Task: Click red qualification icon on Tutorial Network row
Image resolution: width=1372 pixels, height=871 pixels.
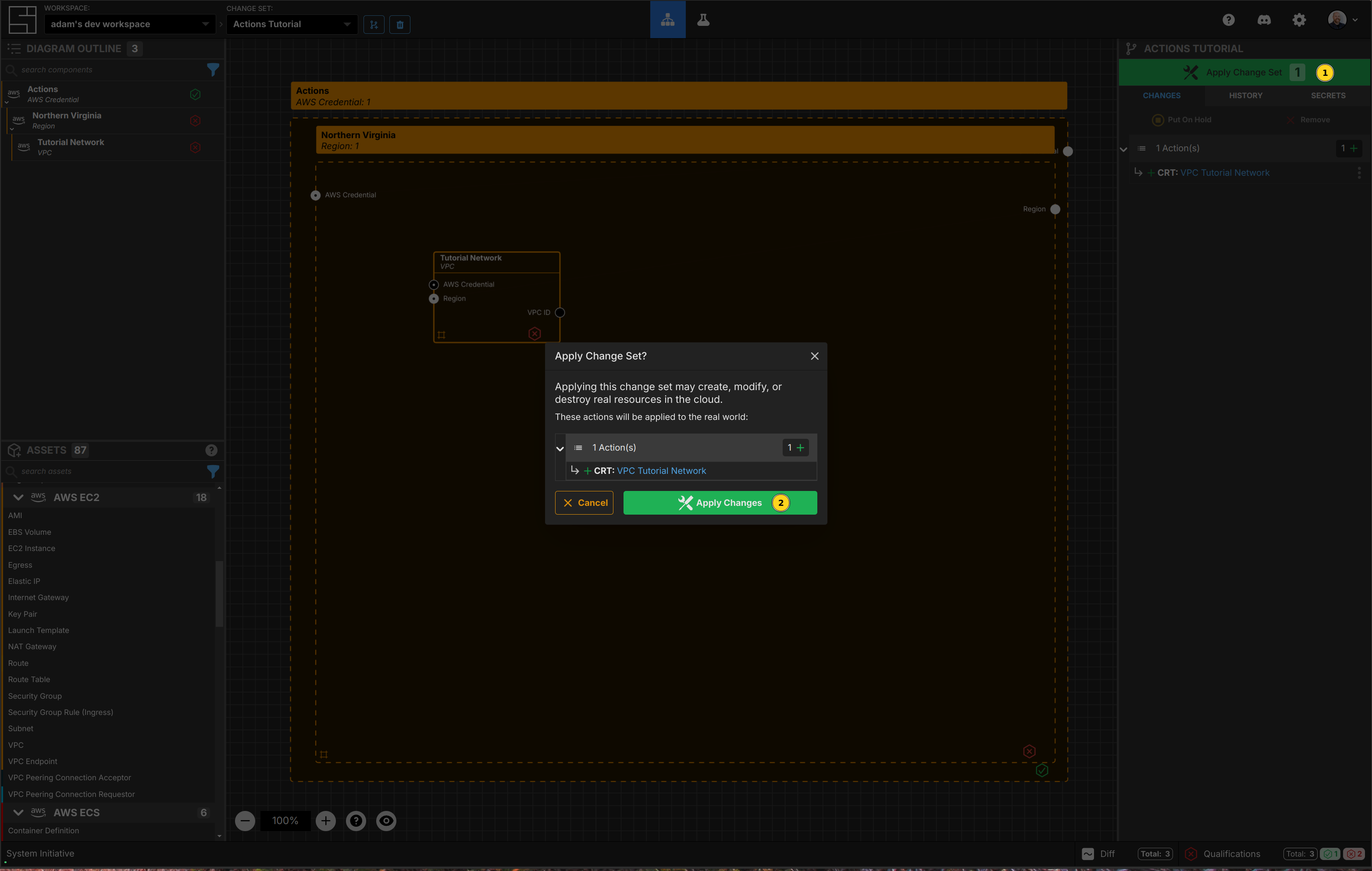Action: [196, 147]
